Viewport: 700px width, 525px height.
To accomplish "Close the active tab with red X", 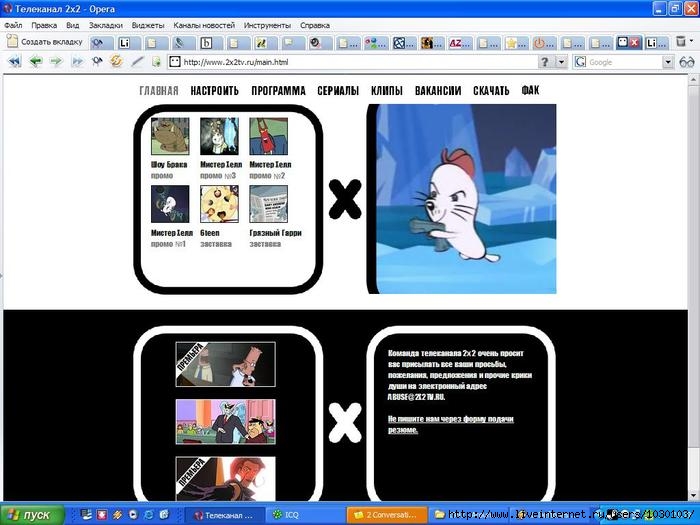I will [634, 43].
